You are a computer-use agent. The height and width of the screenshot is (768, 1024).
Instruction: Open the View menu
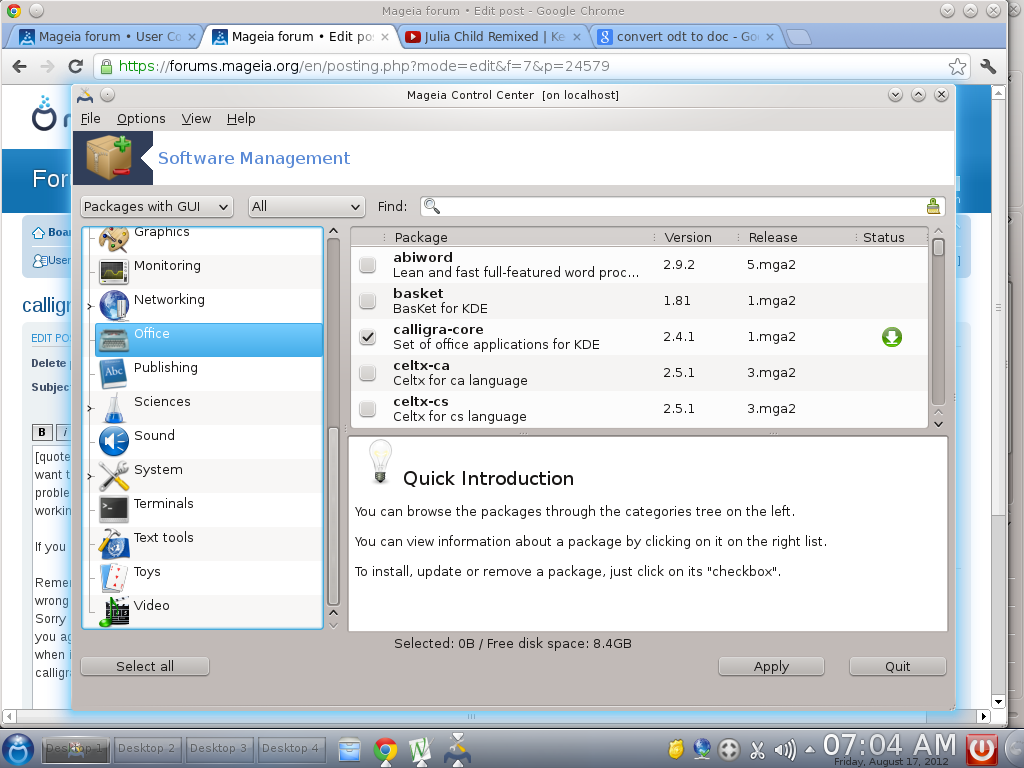(196, 118)
